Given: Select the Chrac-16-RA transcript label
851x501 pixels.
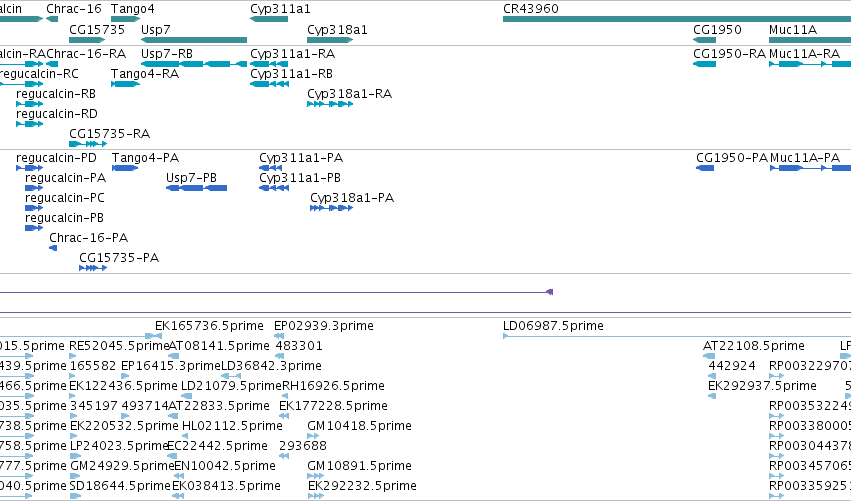Looking at the screenshot, I should tap(86, 54).
